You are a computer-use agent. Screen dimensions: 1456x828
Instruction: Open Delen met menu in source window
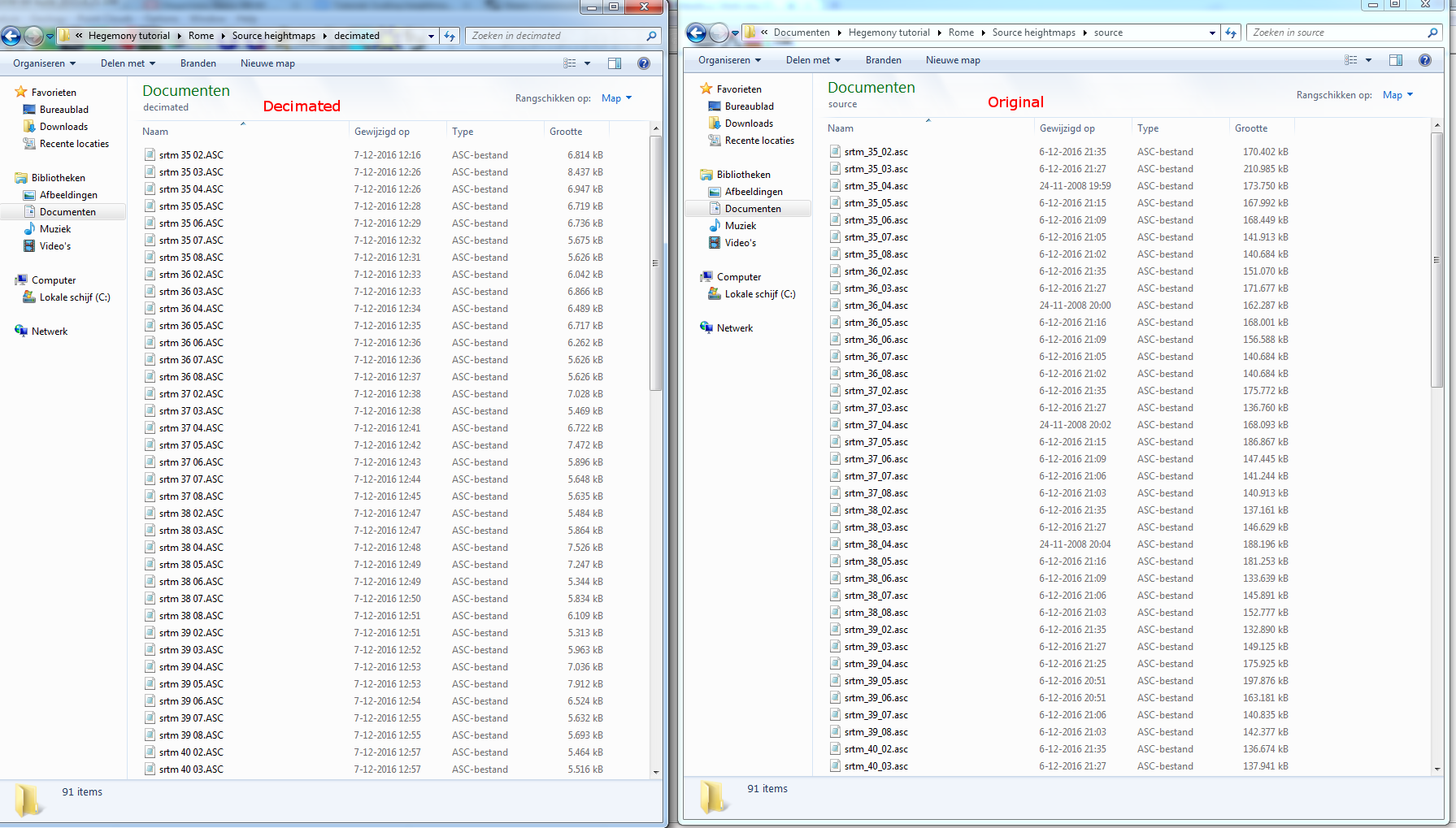[813, 60]
